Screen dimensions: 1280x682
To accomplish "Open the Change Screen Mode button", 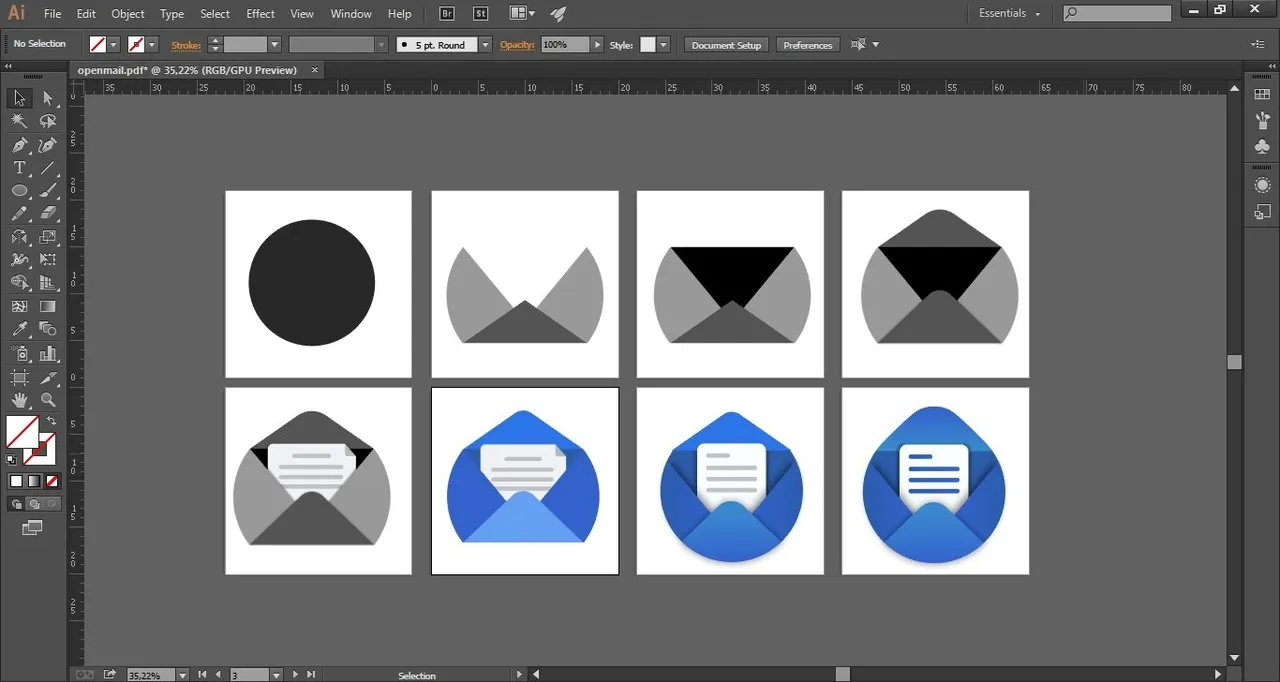I will [x=33, y=527].
